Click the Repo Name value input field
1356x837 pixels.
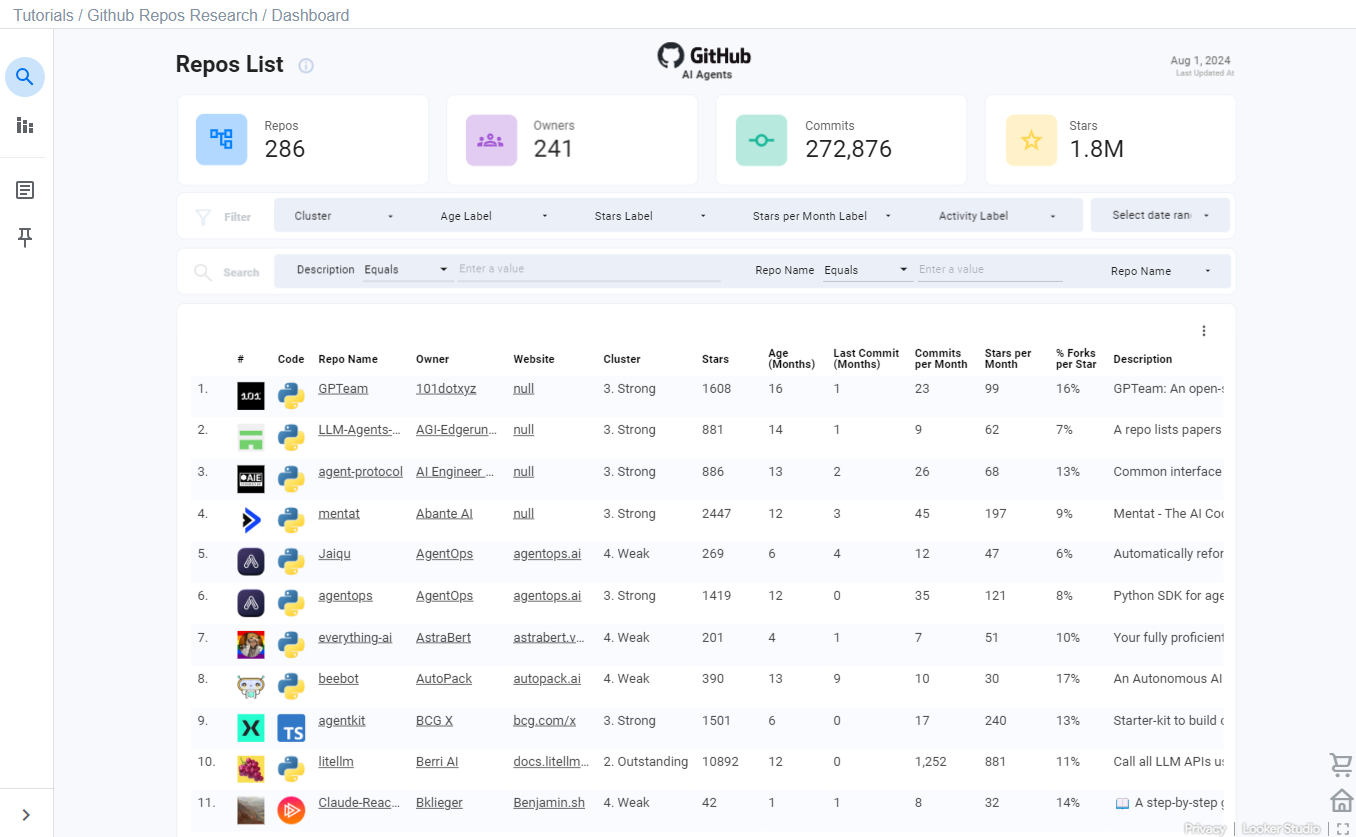tap(988, 269)
